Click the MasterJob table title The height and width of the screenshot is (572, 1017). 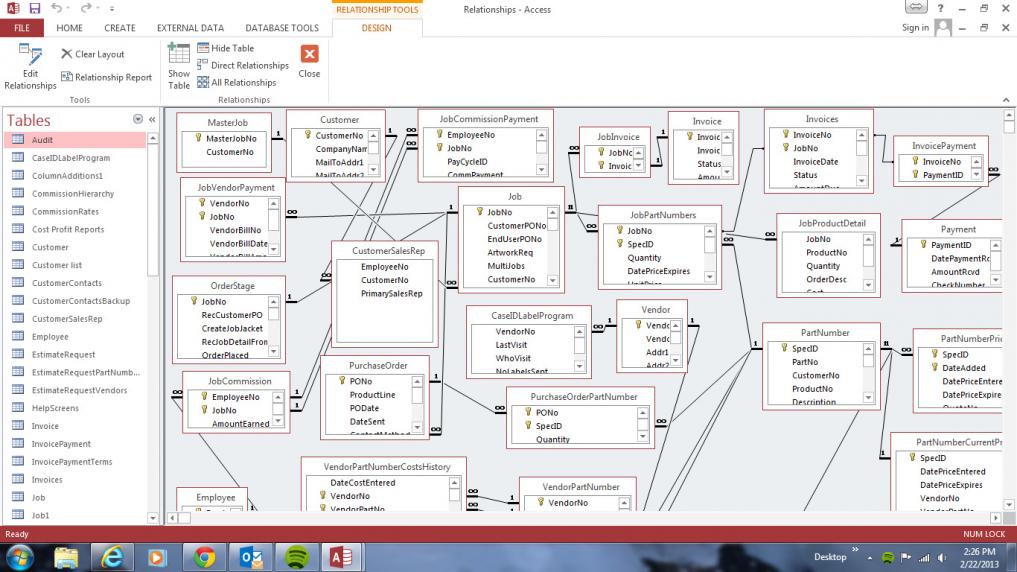[228, 123]
